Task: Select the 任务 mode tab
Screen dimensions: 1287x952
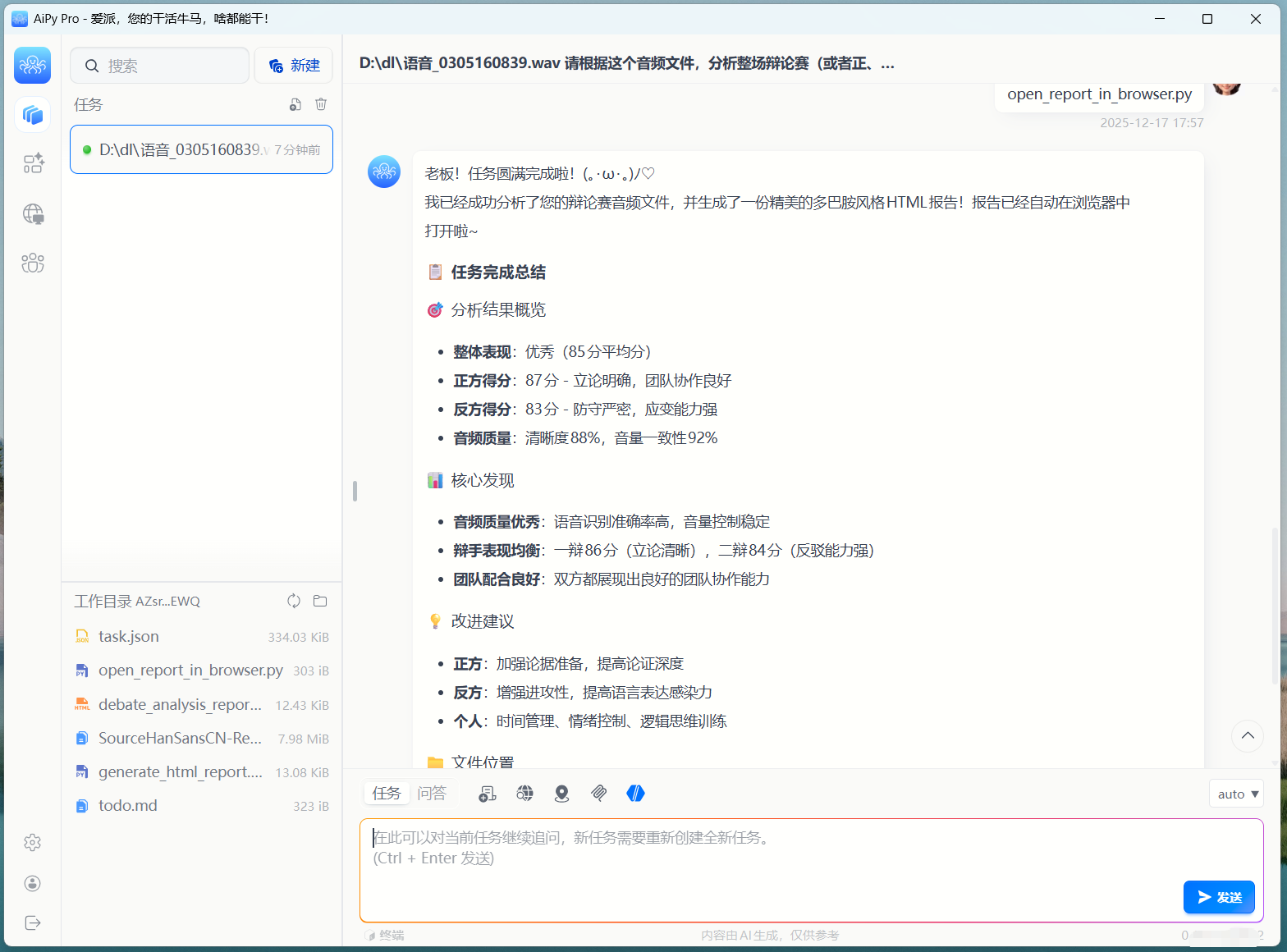Action: point(387,793)
